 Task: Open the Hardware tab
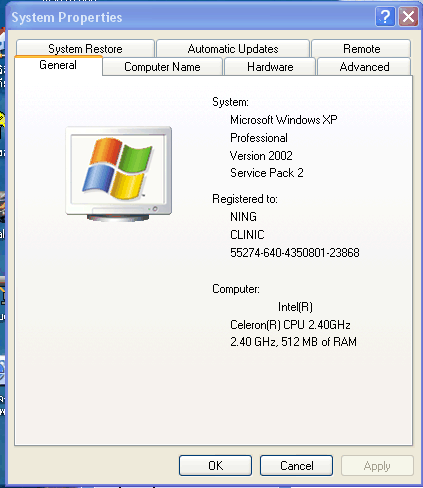click(x=270, y=67)
